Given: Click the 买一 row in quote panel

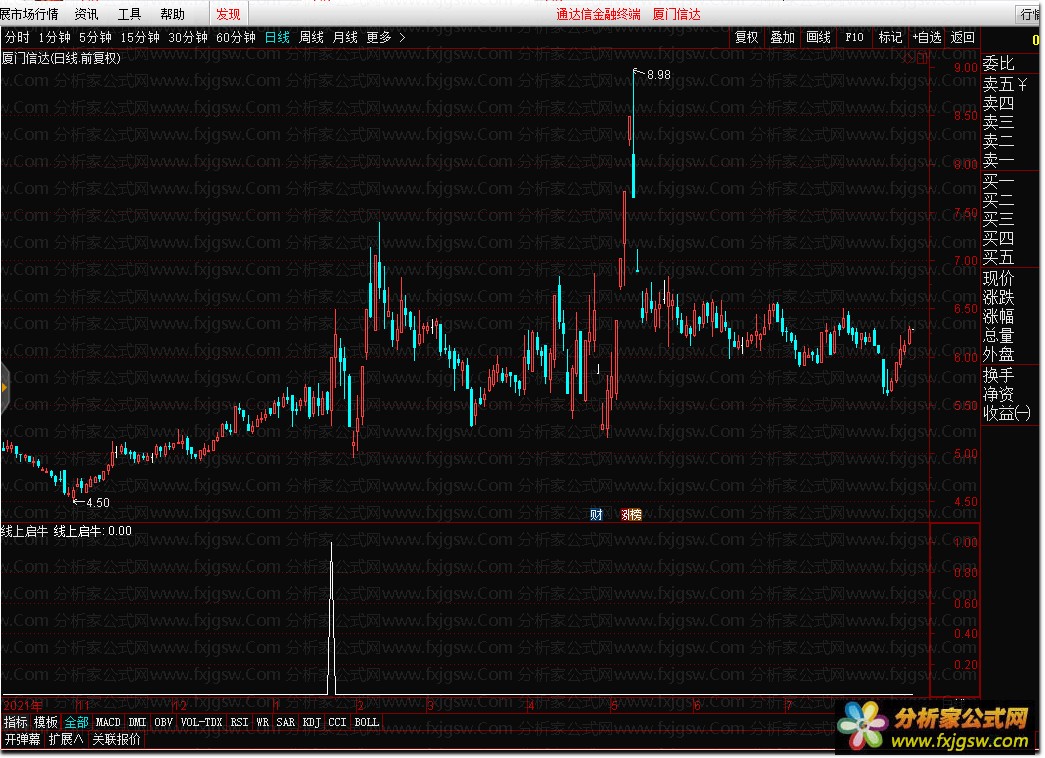Looking at the screenshot, I should [x=998, y=181].
